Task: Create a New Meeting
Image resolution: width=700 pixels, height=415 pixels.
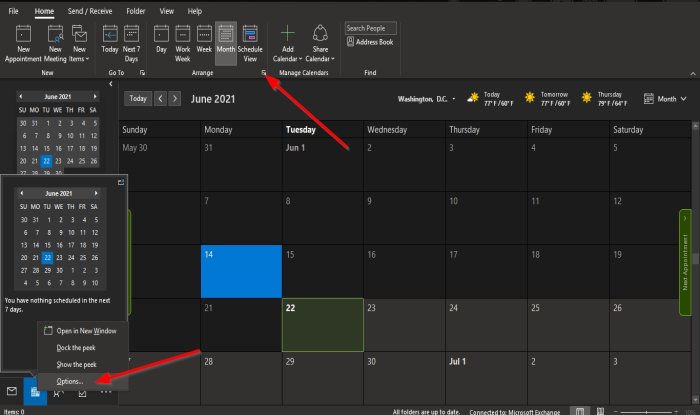Action: tap(55, 43)
